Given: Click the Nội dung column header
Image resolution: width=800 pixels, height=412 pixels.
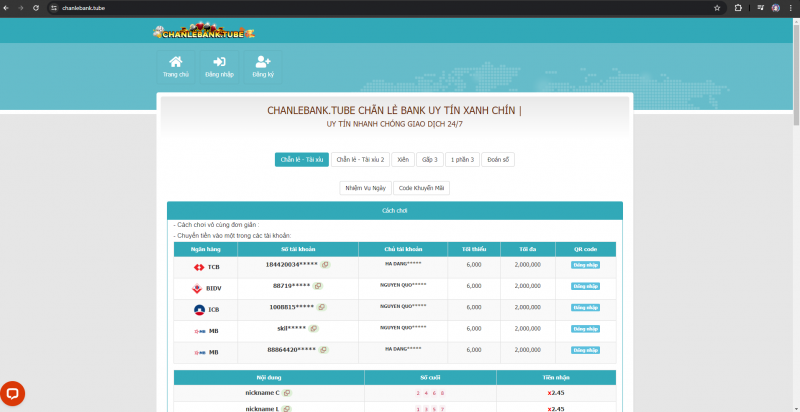Looking at the screenshot, I should coord(269,378).
